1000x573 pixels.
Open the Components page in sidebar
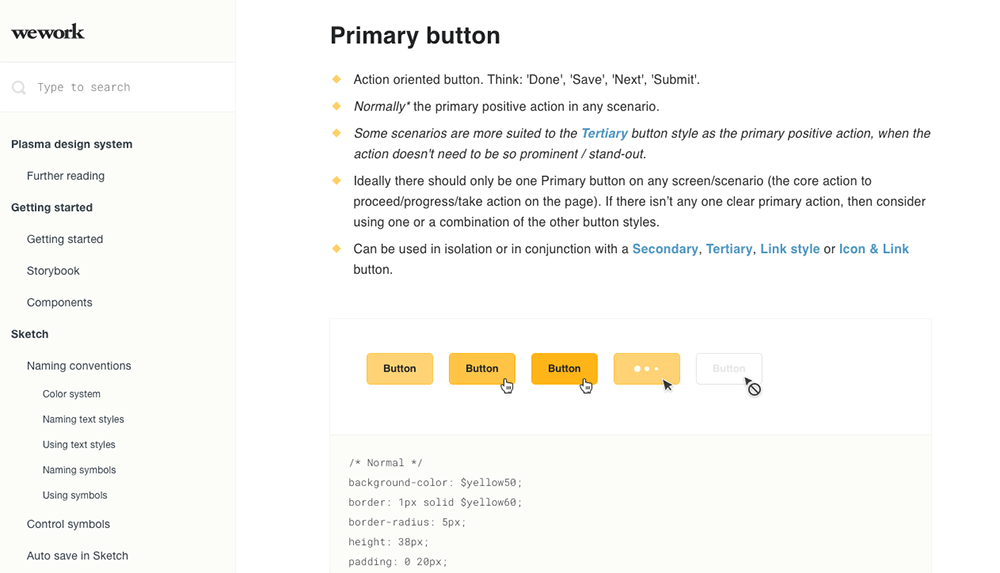[59, 303]
